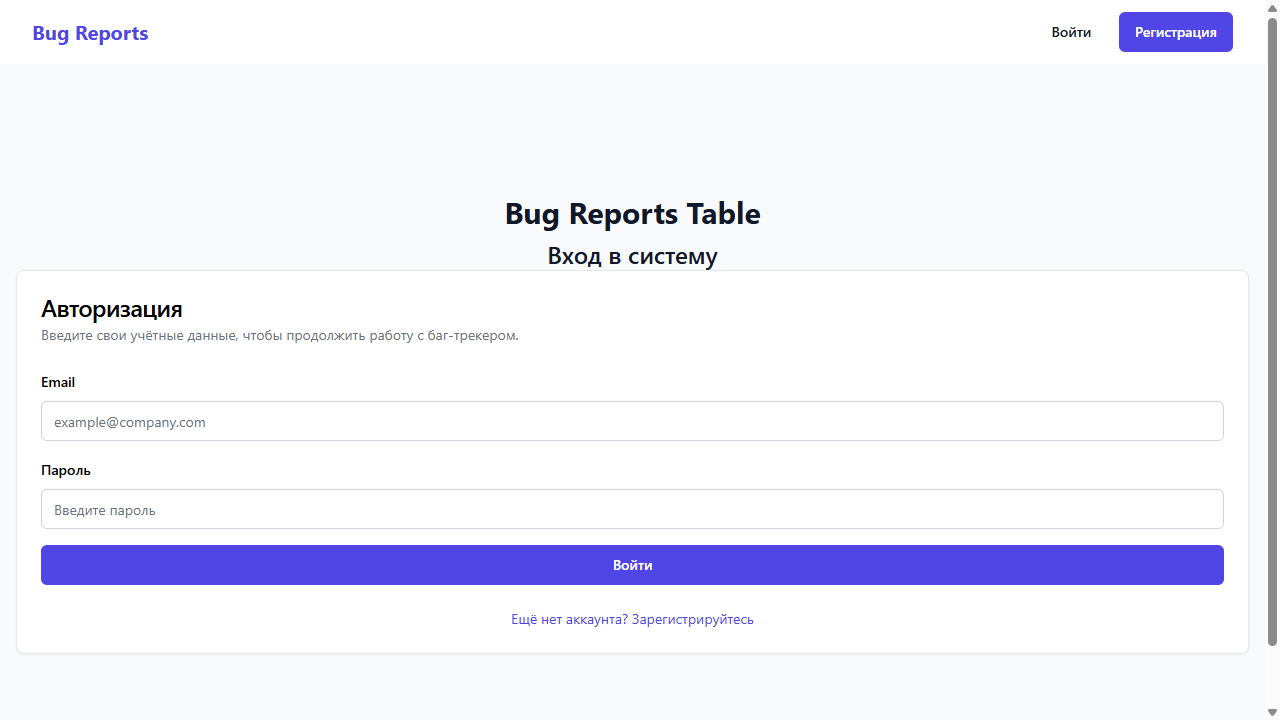This screenshot has width=1280, height=720.
Task: Focus the Email input field
Action: 632,421
